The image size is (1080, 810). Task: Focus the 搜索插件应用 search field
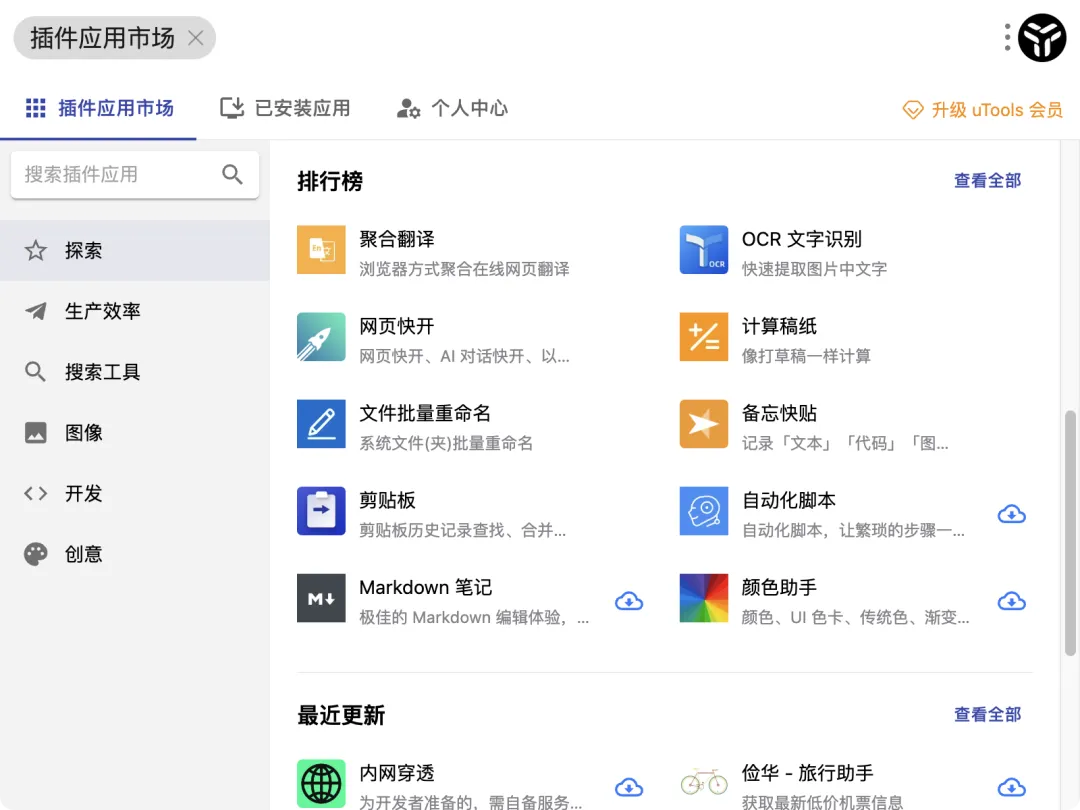(135, 174)
